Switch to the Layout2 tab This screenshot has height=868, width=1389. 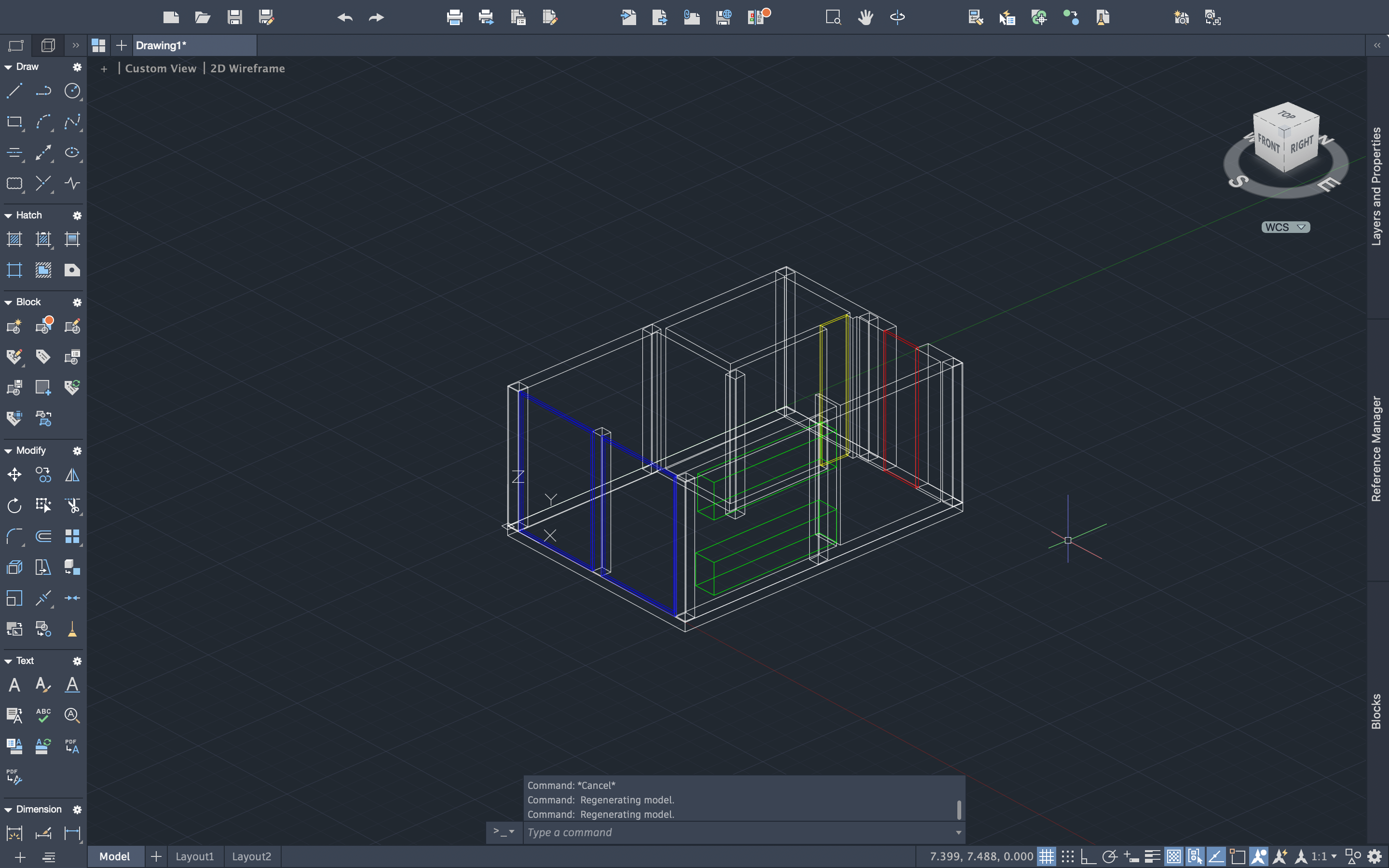point(251,856)
